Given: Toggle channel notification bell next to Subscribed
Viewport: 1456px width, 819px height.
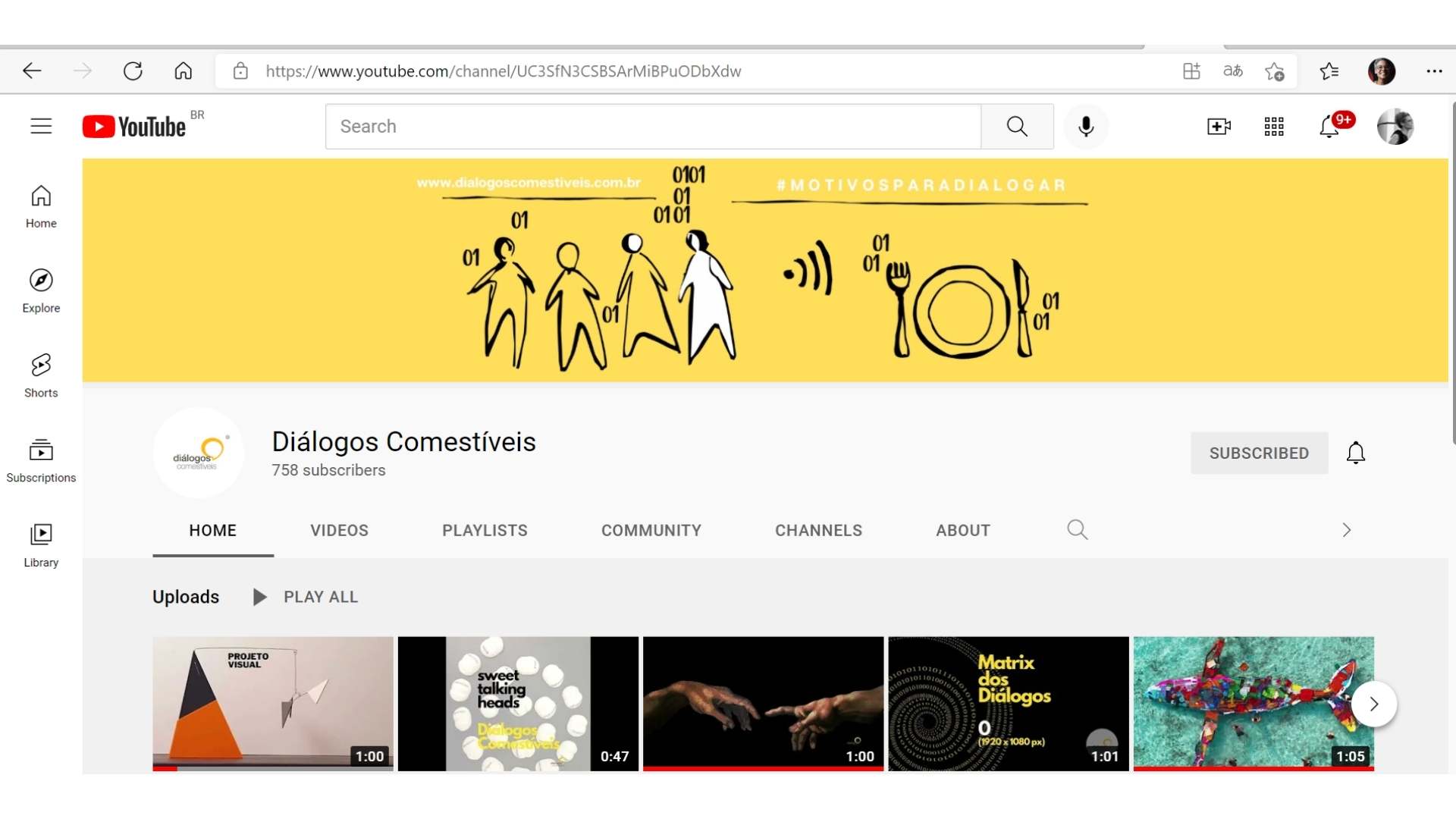Looking at the screenshot, I should coord(1356,453).
